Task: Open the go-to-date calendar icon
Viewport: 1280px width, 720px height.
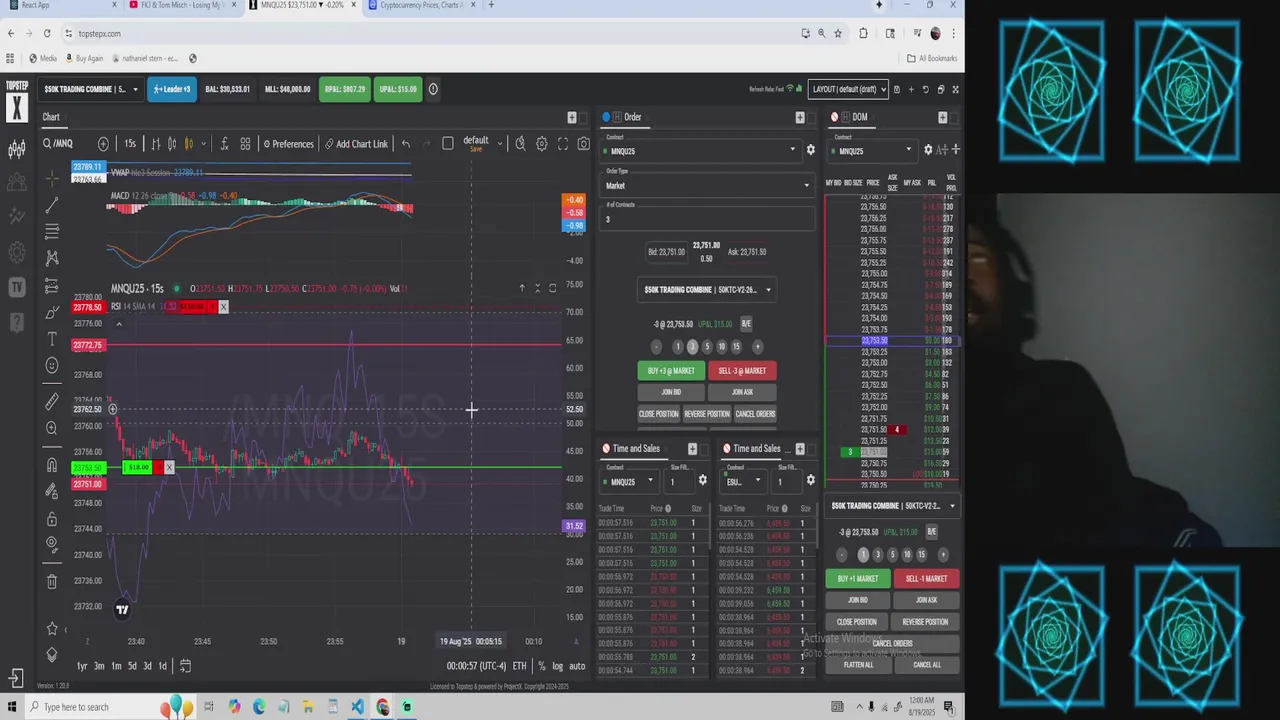Action: tap(185, 666)
